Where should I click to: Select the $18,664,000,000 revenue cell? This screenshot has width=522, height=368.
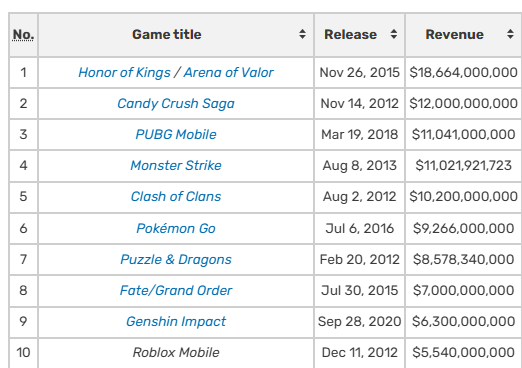(464, 72)
